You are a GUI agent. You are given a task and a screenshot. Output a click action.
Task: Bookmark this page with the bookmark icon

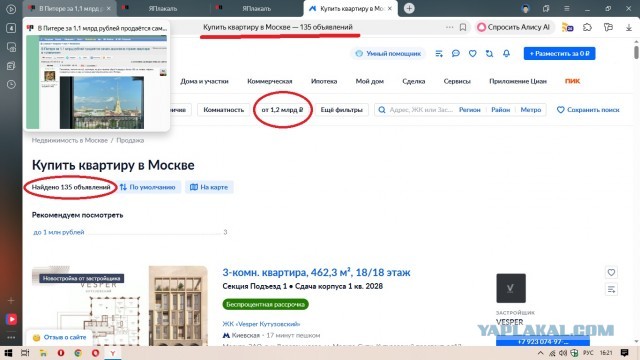click(463, 27)
